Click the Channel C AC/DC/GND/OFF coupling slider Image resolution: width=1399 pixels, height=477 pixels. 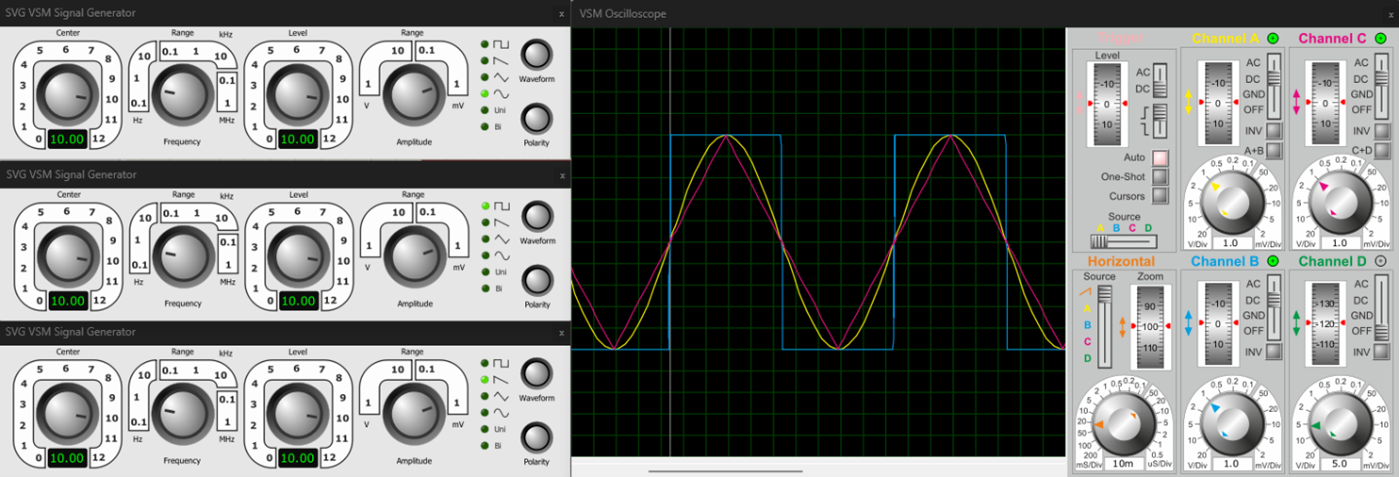tap(1381, 84)
